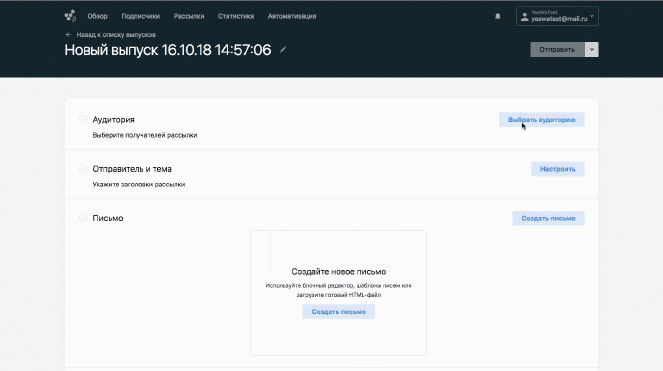Click Выбрать аудиторию button
The width and height of the screenshot is (663, 371).
point(542,120)
